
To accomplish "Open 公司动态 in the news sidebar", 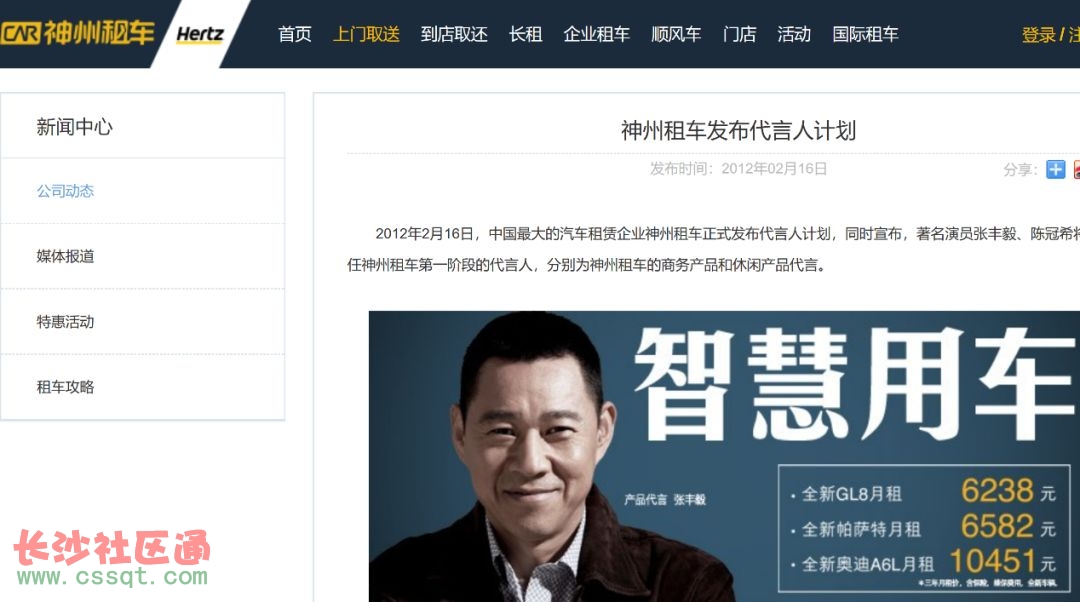I will [65, 191].
